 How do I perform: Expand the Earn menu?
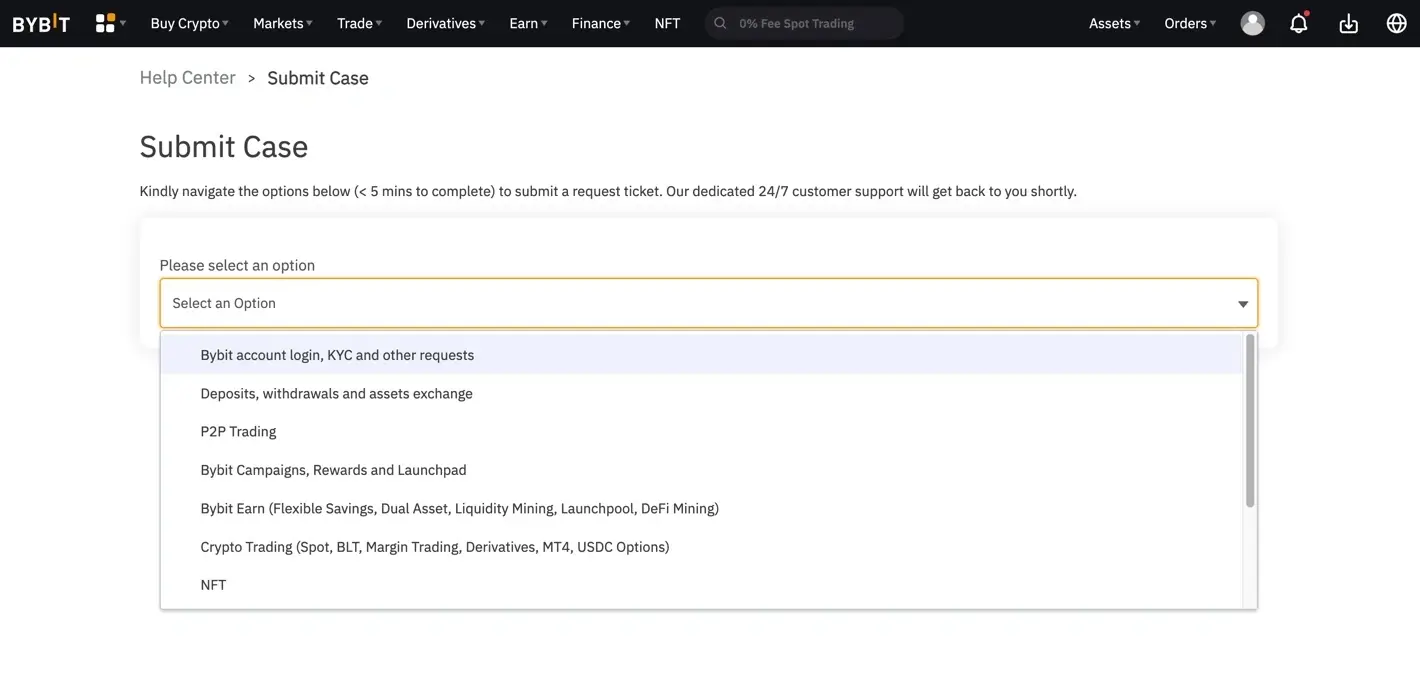[528, 23]
